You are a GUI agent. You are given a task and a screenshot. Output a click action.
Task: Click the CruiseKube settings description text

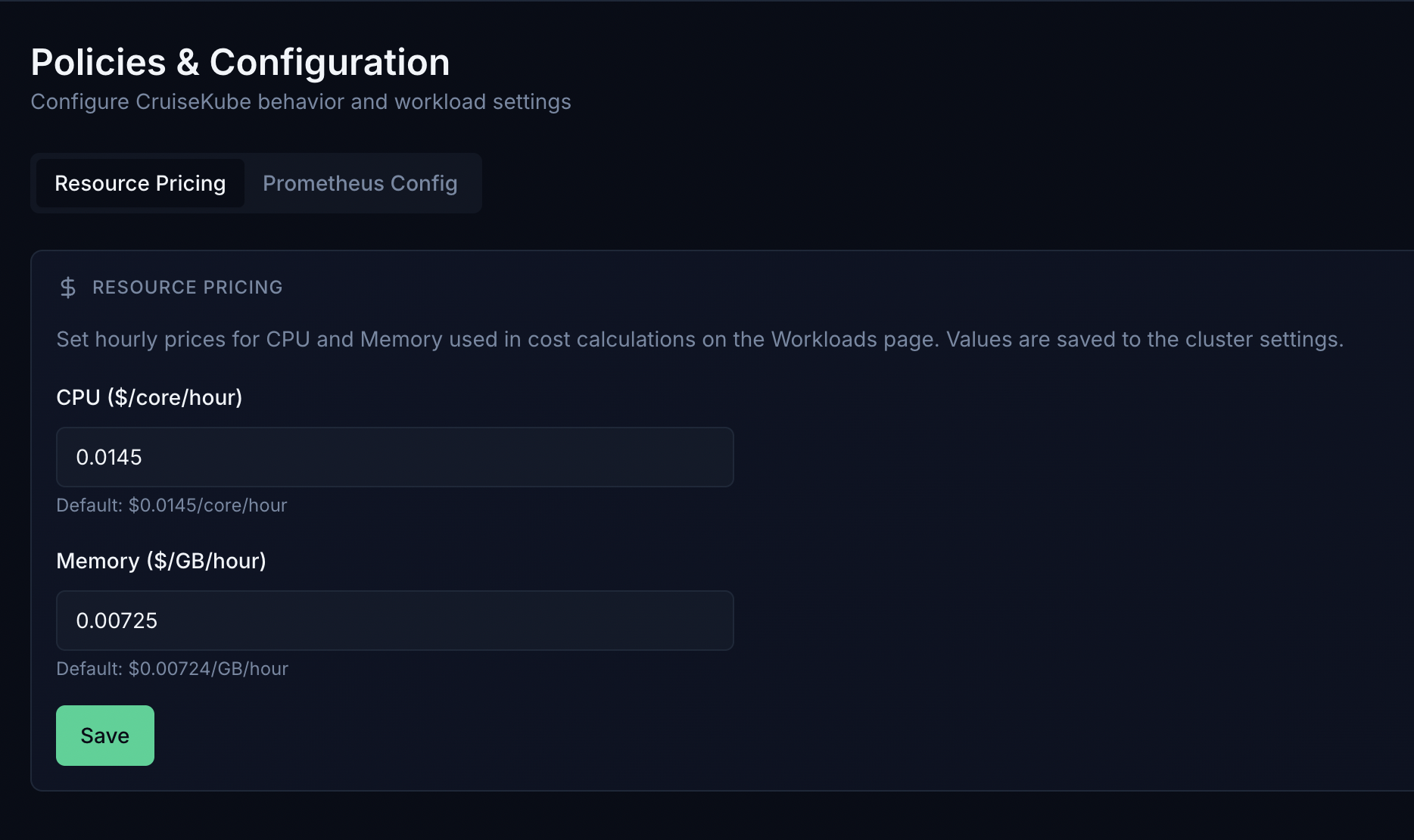click(x=301, y=101)
